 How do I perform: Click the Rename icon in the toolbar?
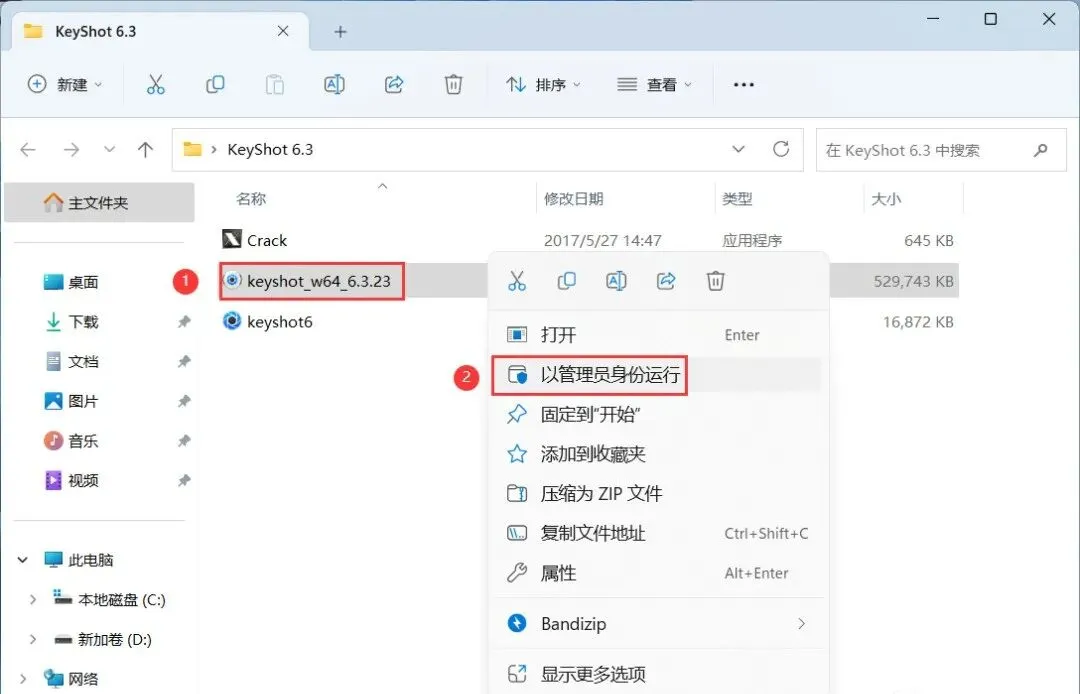coord(334,85)
